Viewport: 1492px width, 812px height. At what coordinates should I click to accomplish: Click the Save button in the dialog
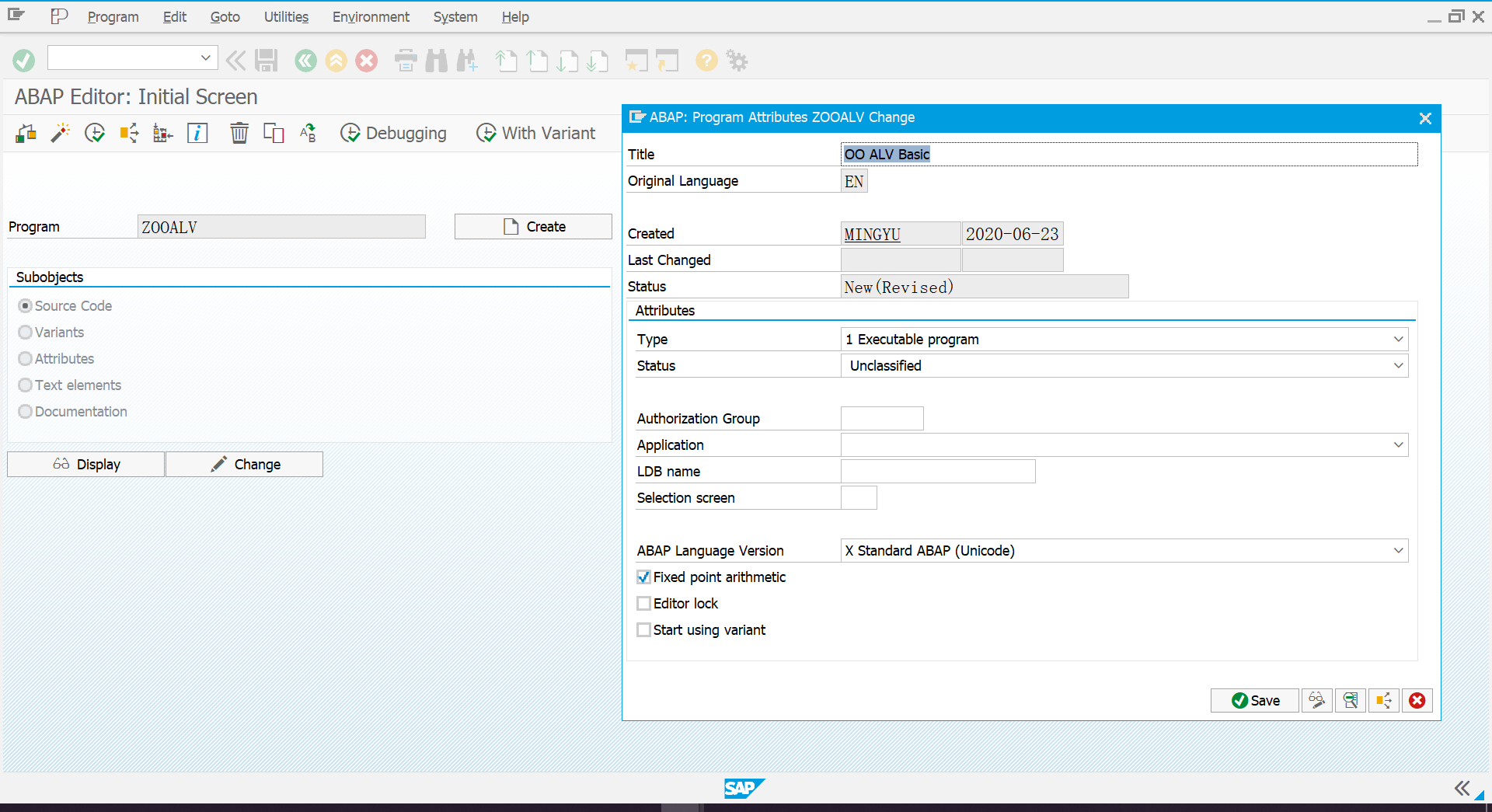pyautogui.click(x=1254, y=700)
